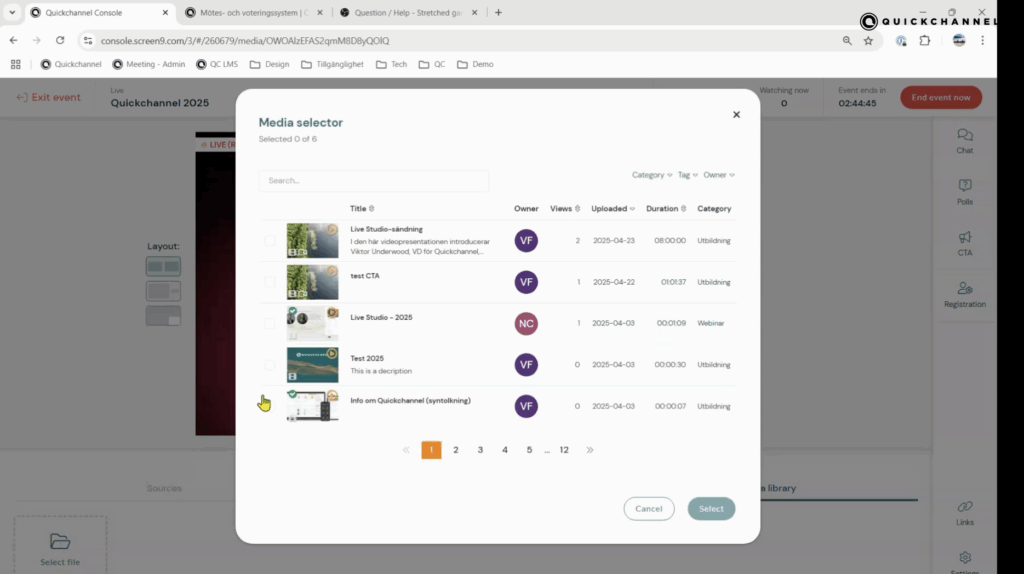The height and width of the screenshot is (574, 1024).
Task: Go to pagination page 3
Action: (480, 450)
